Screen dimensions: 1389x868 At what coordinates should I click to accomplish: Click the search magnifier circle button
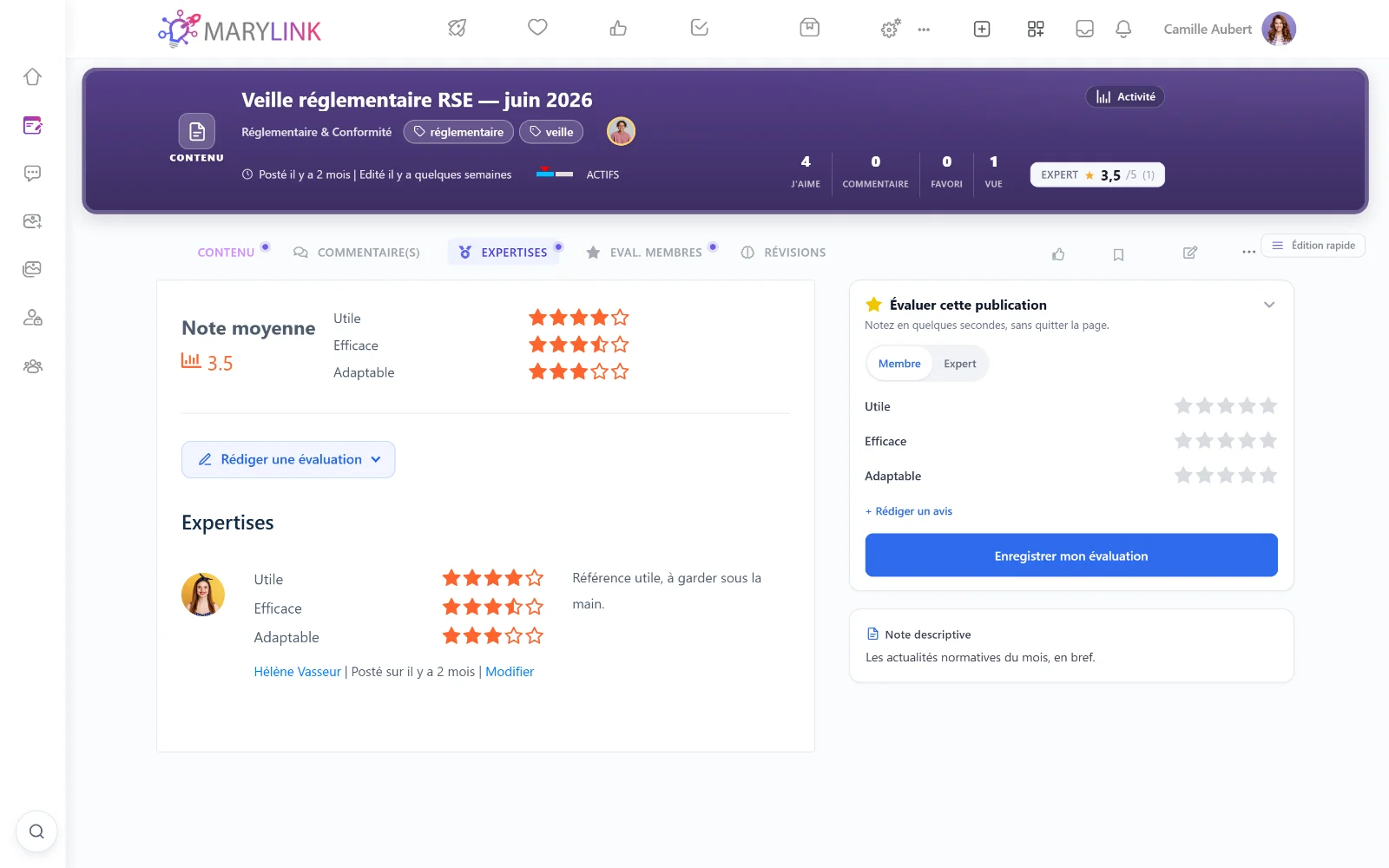pyautogui.click(x=36, y=832)
